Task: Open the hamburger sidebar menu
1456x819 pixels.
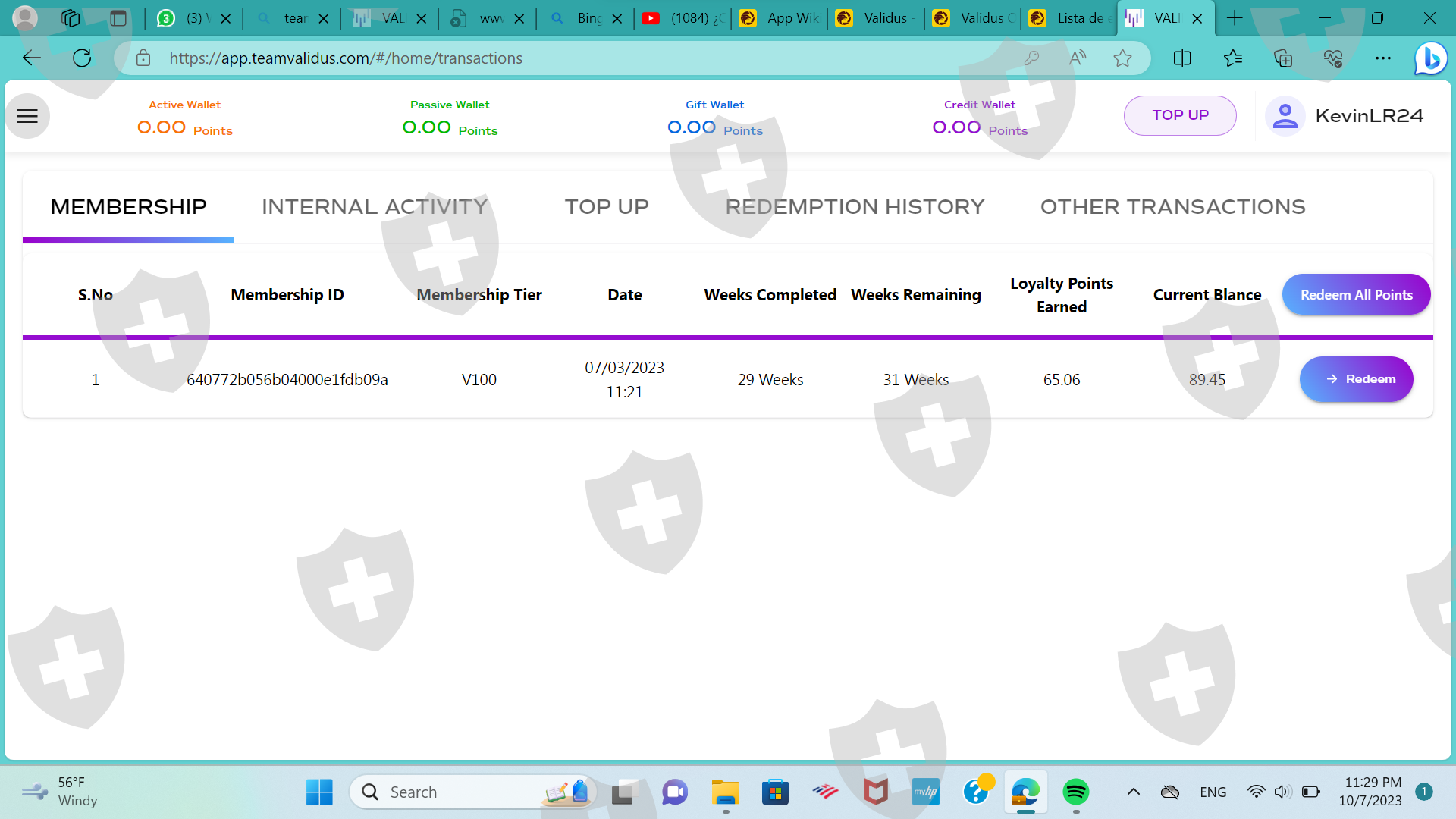Action: coord(27,116)
